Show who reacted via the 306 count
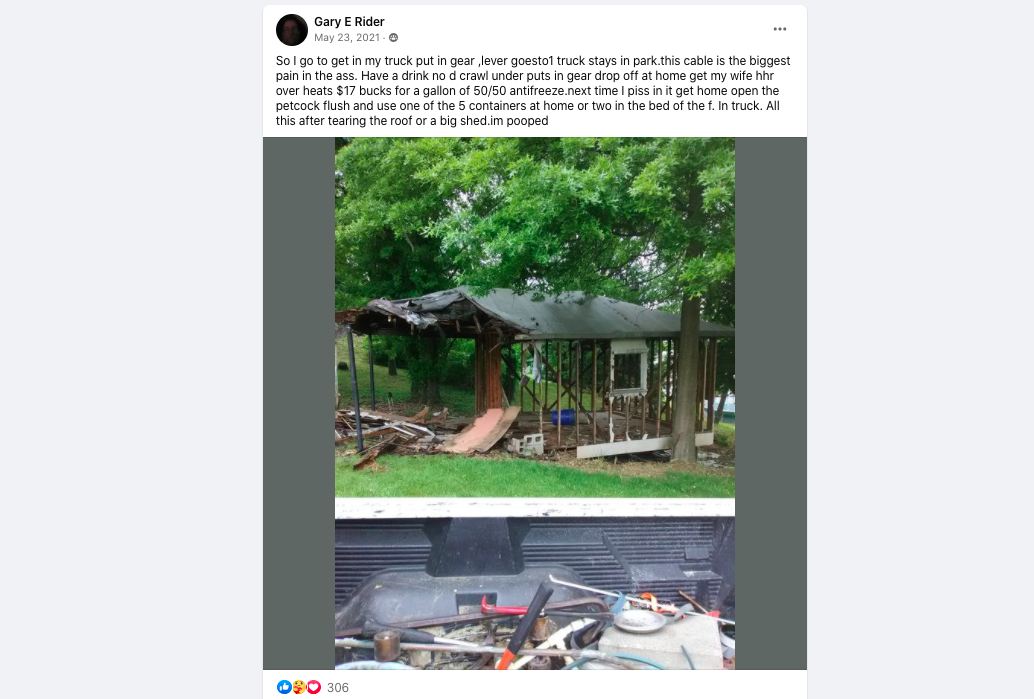The height and width of the screenshot is (699, 1034). (338, 688)
